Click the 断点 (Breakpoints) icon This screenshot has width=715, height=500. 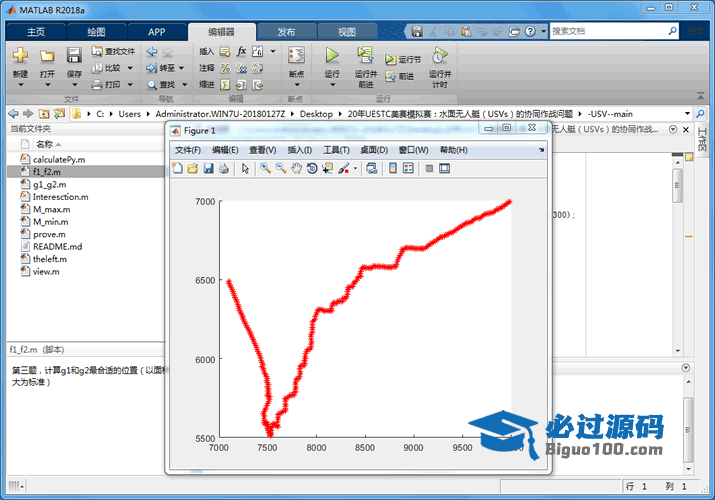tap(296, 56)
